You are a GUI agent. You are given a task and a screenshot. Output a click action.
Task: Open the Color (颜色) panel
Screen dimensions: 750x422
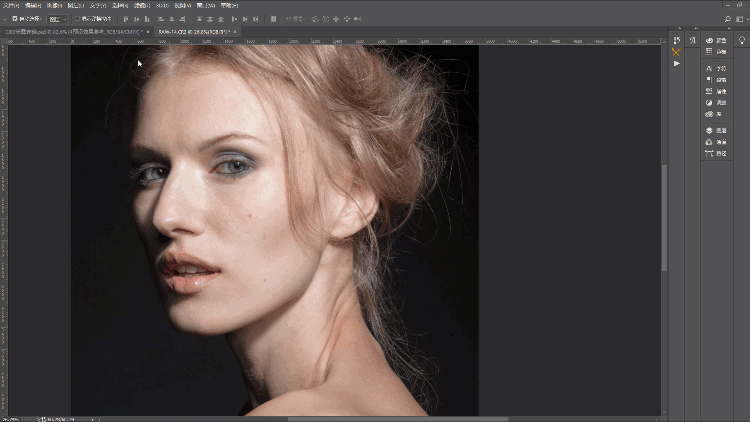coord(715,40)
